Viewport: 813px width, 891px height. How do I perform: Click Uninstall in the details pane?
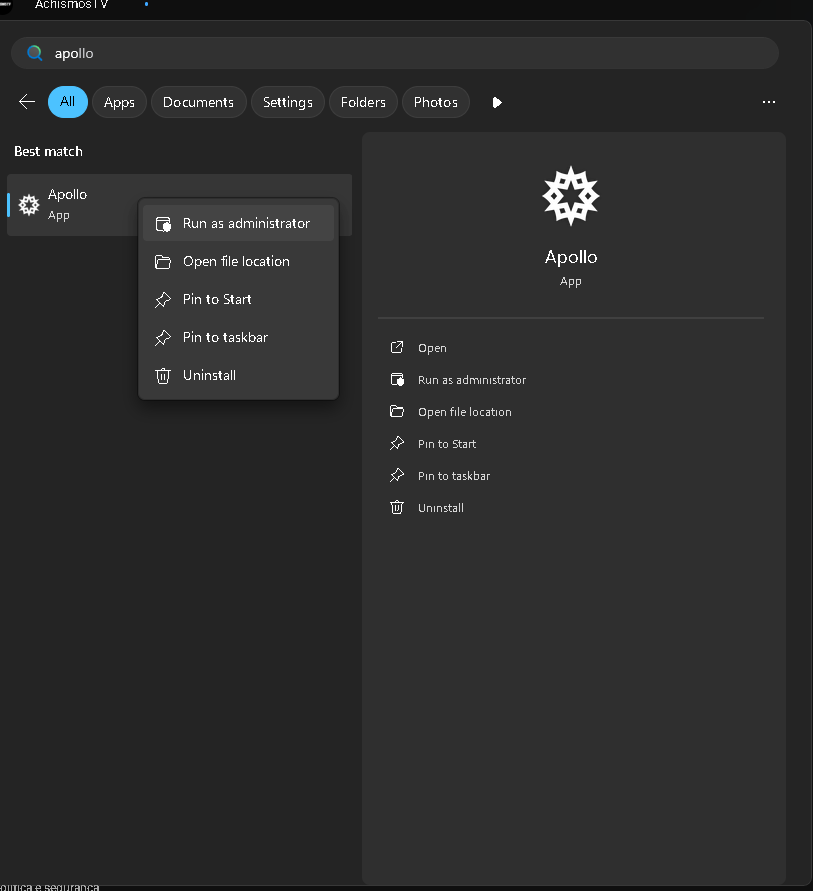[441, 507]
